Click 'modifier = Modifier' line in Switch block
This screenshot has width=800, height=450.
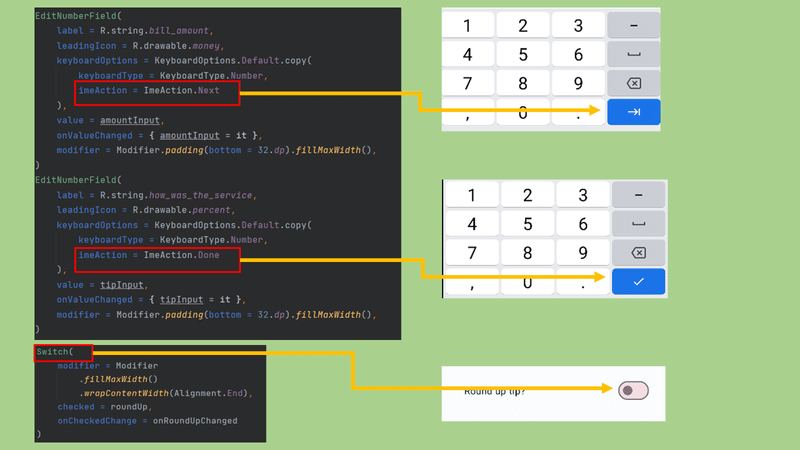pos(108,365)
